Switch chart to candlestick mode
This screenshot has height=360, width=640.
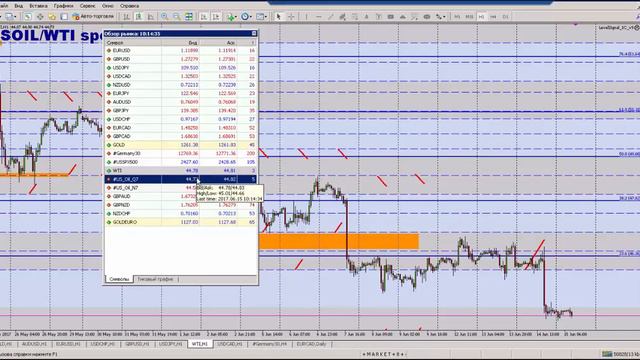point(139,16)
